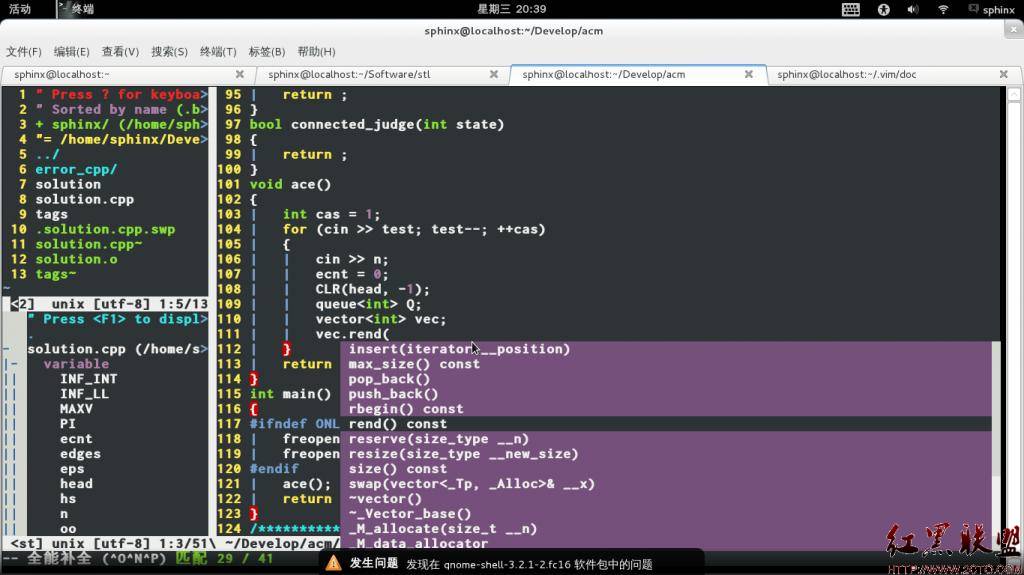
Task: Open the 终端(T) menu
Action: tap(218, 52)
